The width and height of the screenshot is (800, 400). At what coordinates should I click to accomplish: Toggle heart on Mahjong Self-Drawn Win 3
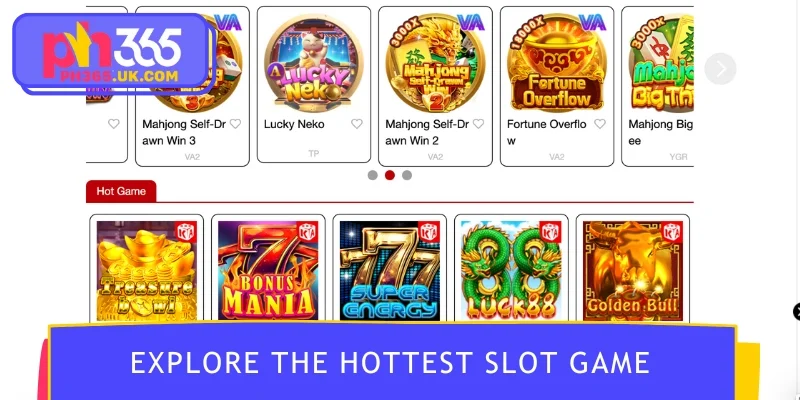(235, 124)
